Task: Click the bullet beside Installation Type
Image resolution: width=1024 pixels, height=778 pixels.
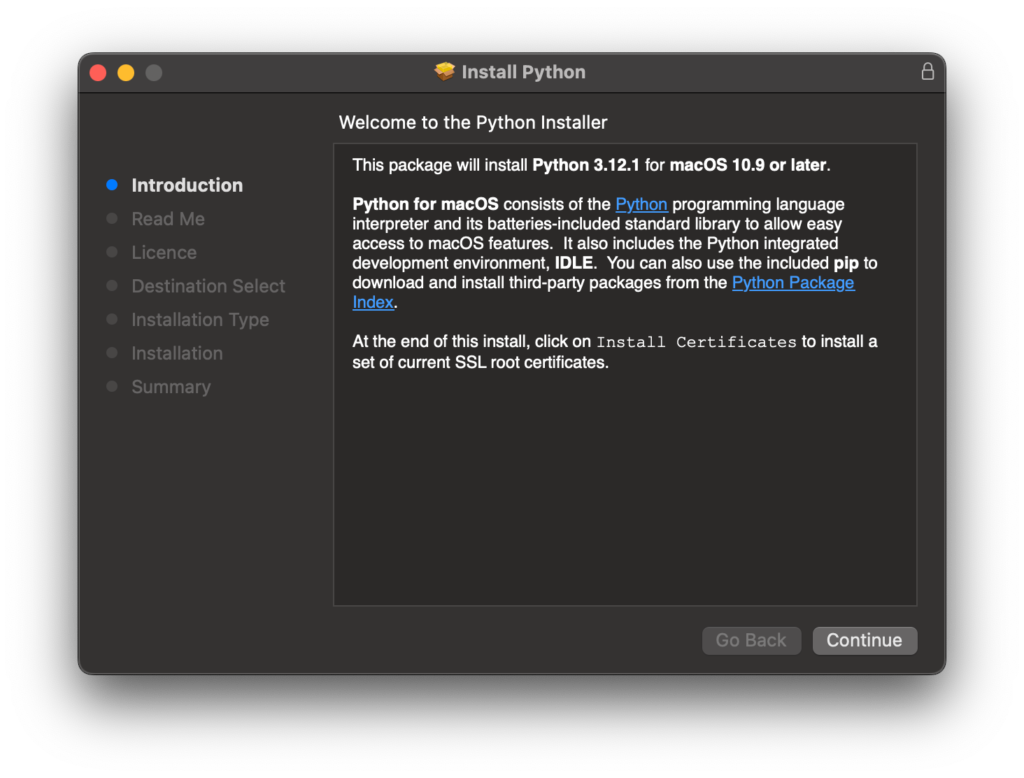Action: tap(110, 319)
